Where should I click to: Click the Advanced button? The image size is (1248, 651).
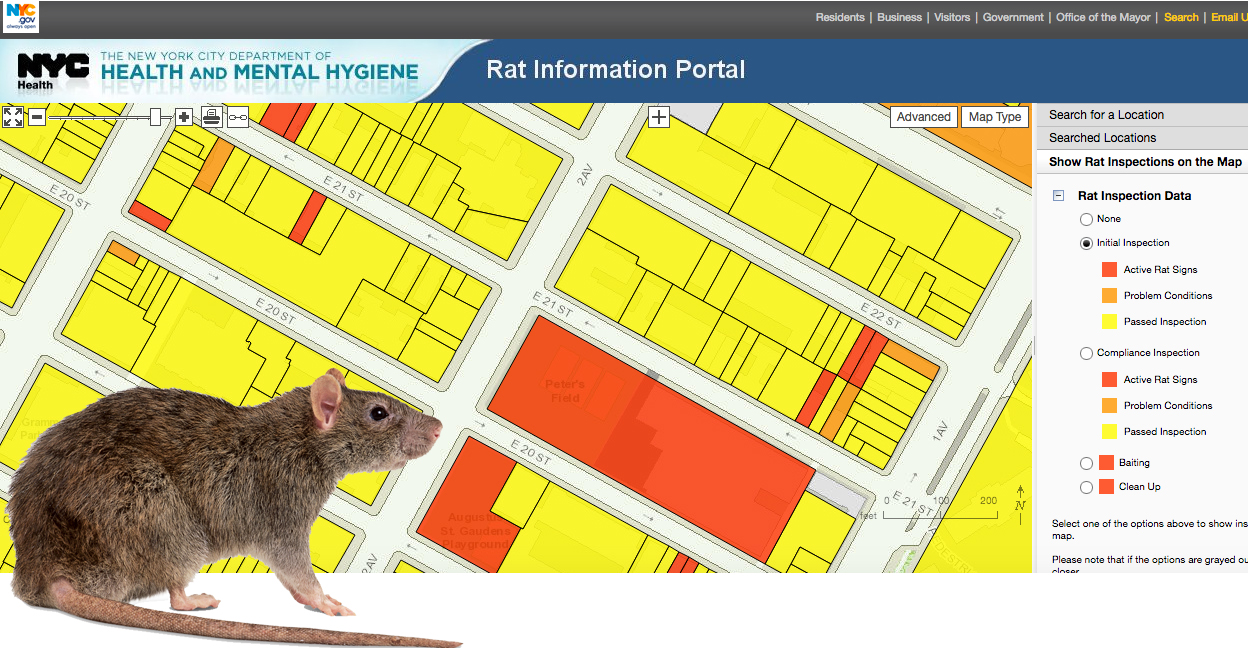924,117
